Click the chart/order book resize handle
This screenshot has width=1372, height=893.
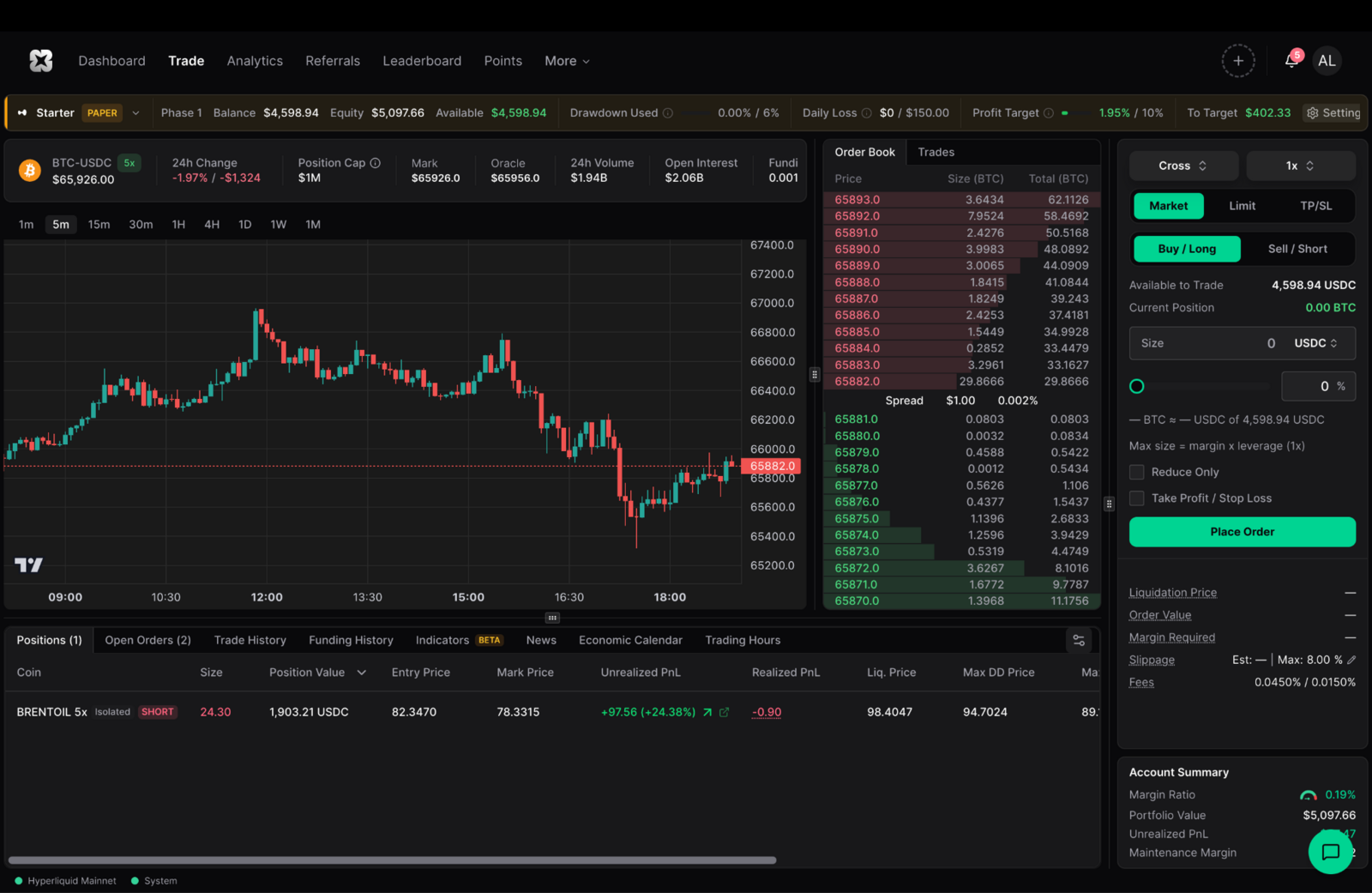pos(815,374)
